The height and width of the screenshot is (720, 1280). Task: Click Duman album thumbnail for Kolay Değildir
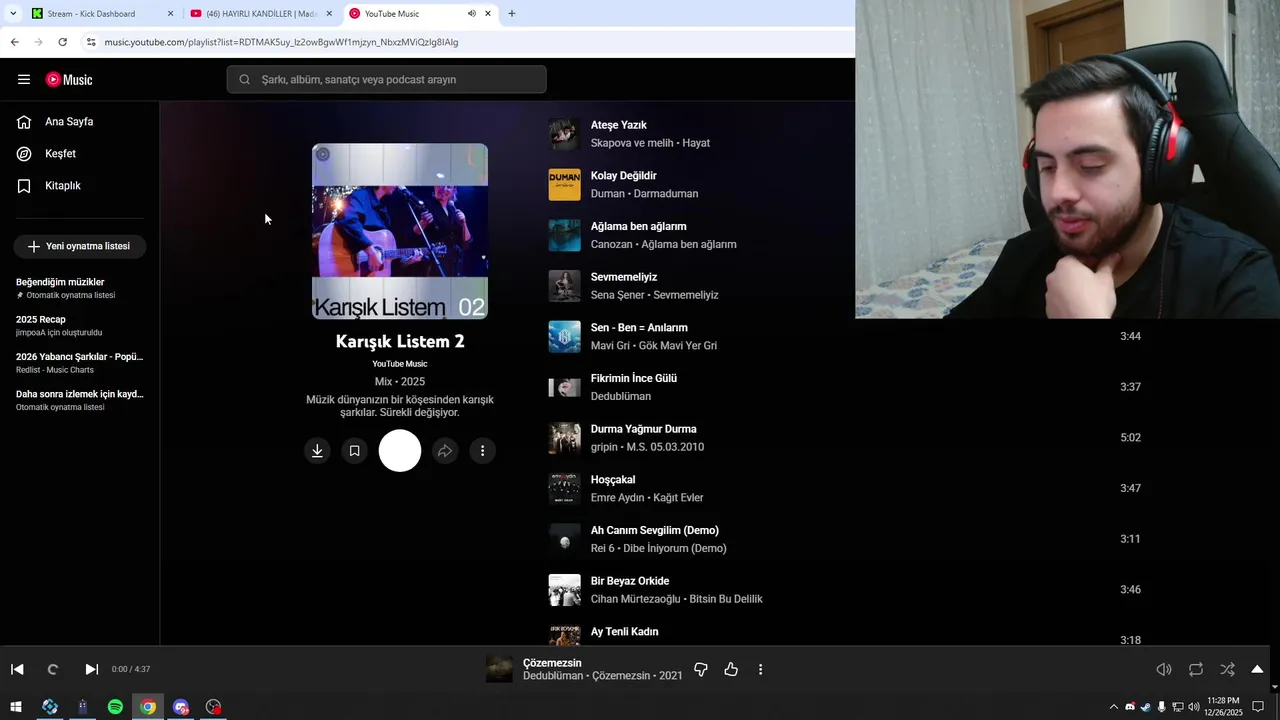(564, 185)
